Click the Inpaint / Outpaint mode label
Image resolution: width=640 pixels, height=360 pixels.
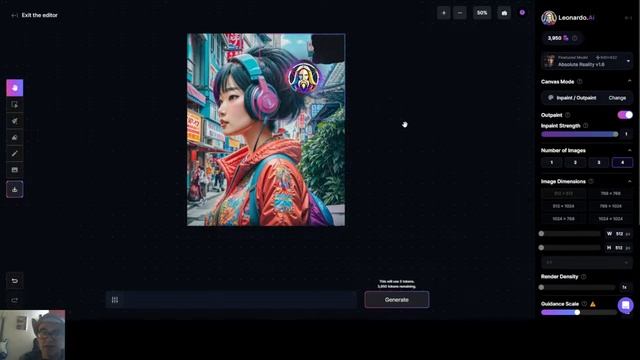tap(576, 98)
